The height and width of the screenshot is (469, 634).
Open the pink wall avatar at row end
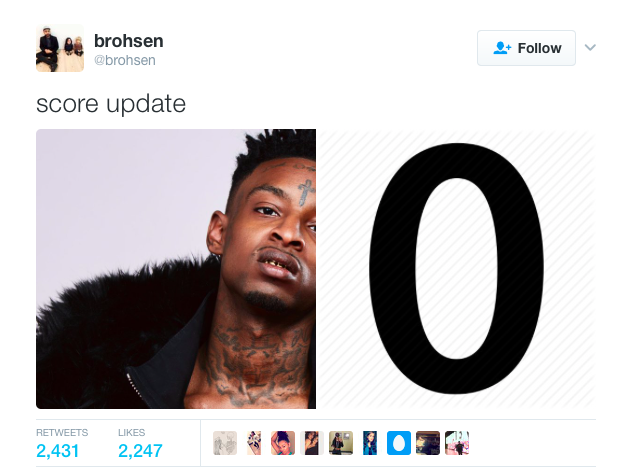point(457,443)
